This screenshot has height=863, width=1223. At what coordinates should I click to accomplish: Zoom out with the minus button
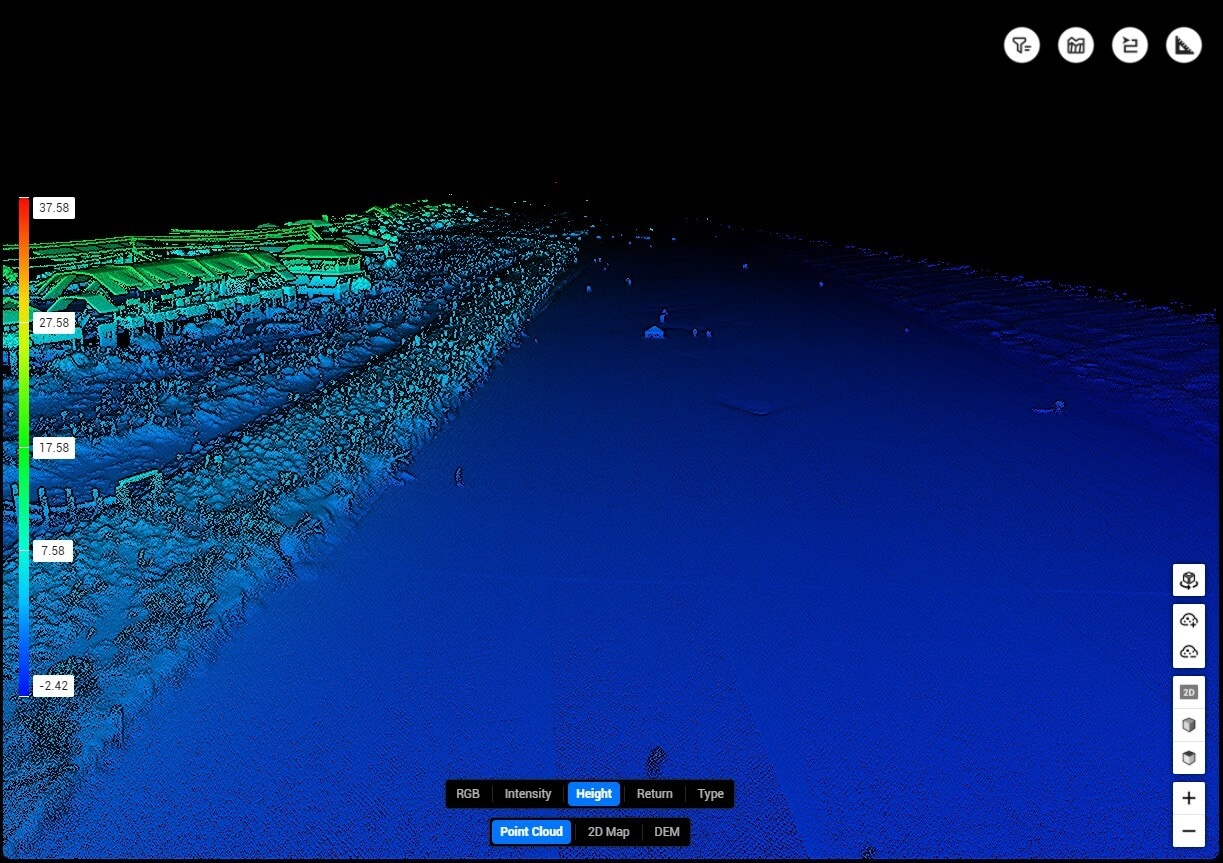pos(1188,830)
